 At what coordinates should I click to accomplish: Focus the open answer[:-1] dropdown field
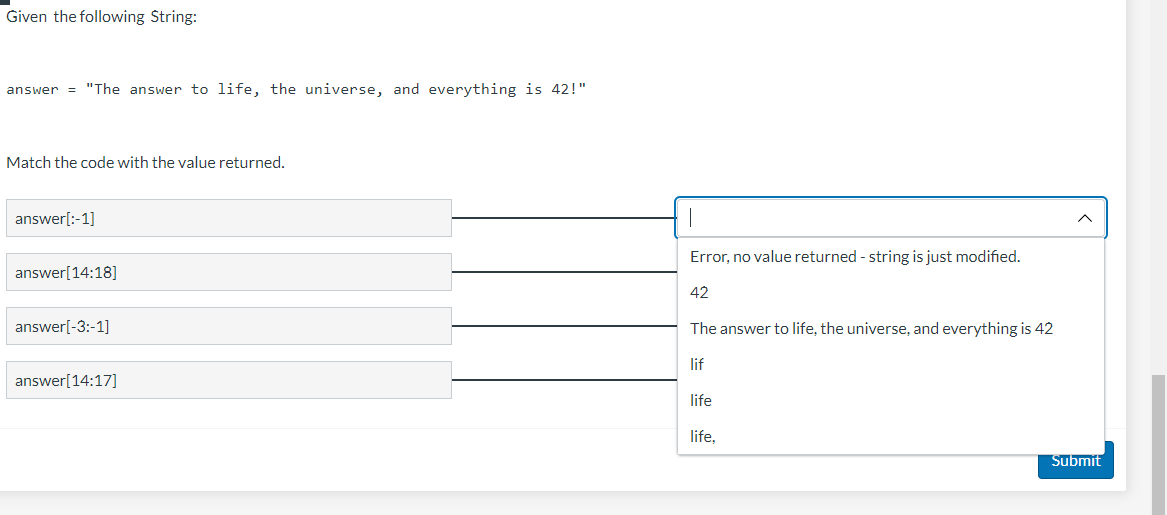pos(891,218)
